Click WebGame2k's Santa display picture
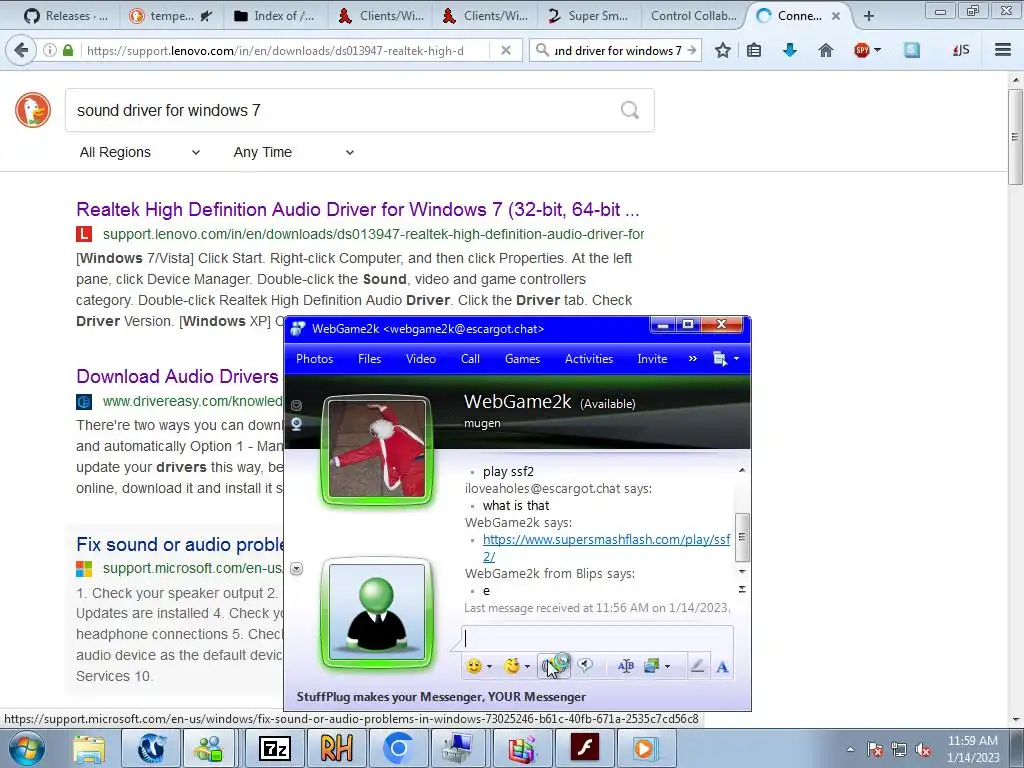The height and width of the screenshot is (768, 1024). 377,449
